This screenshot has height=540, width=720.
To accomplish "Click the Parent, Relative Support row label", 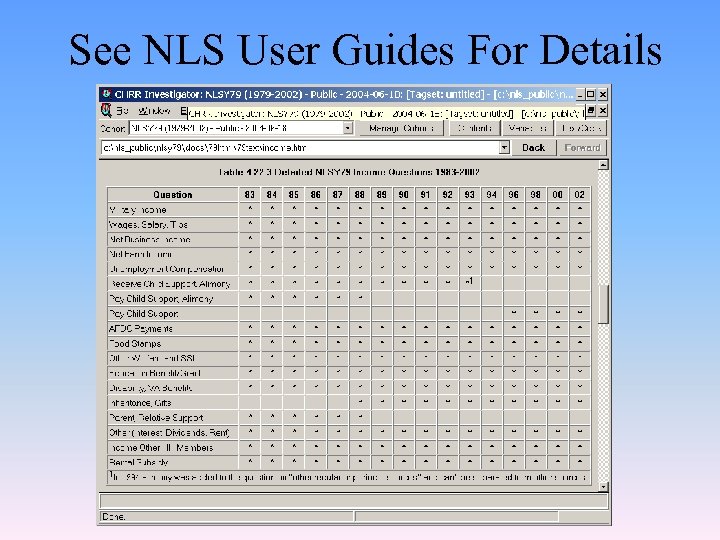I will click(156, 418).
